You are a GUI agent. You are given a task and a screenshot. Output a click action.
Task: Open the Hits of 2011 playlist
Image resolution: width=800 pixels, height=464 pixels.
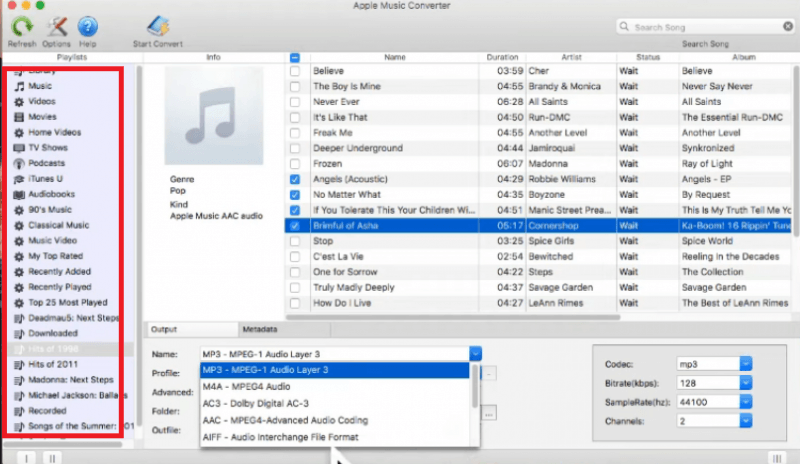tap(53, 364)
